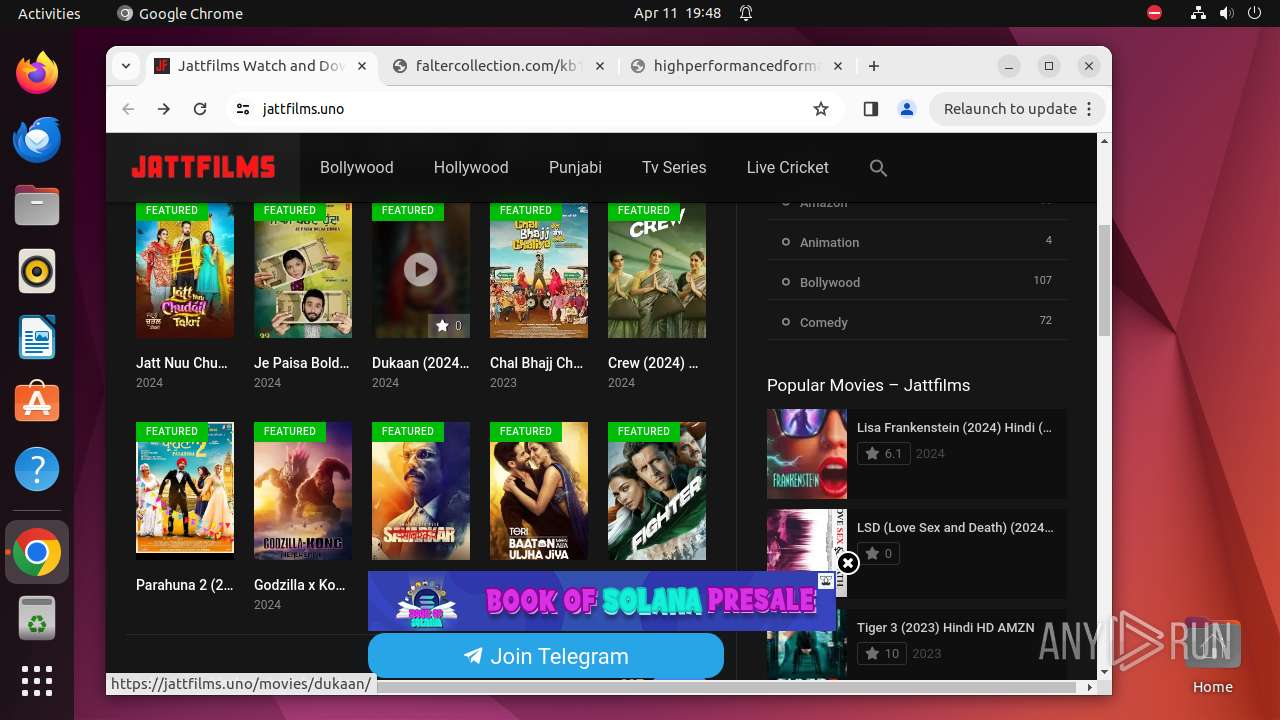
Task: Open Parahuna 2 poster
Action: coord(185,491)
